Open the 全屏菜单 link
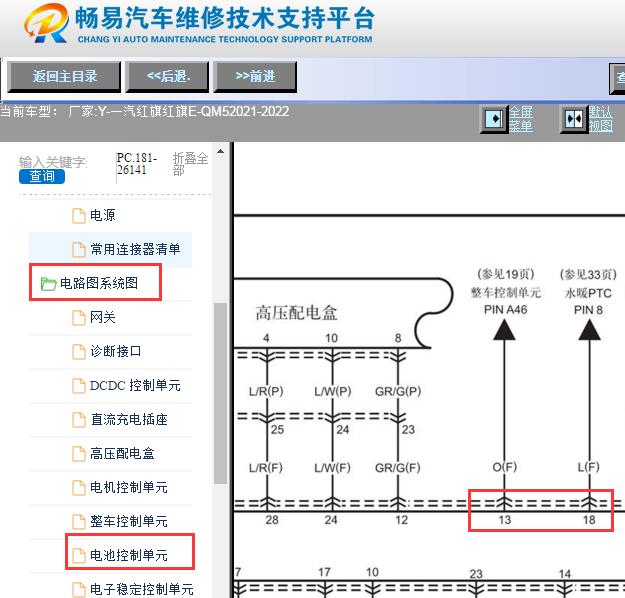The width and height of the screenshot is (625, 598). 521,119
